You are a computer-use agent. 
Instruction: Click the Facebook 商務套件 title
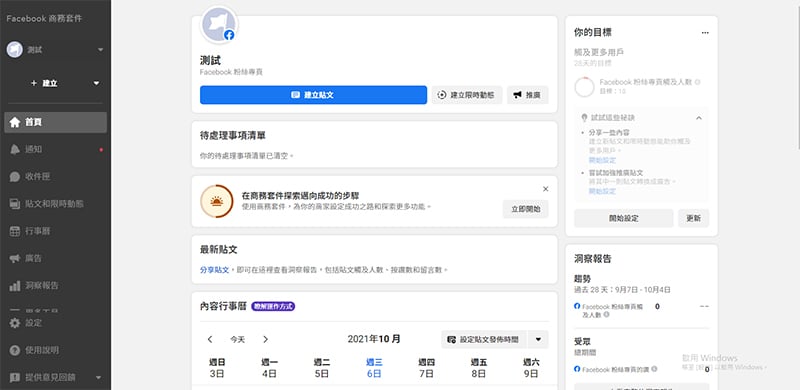click(x=44, y=19)
